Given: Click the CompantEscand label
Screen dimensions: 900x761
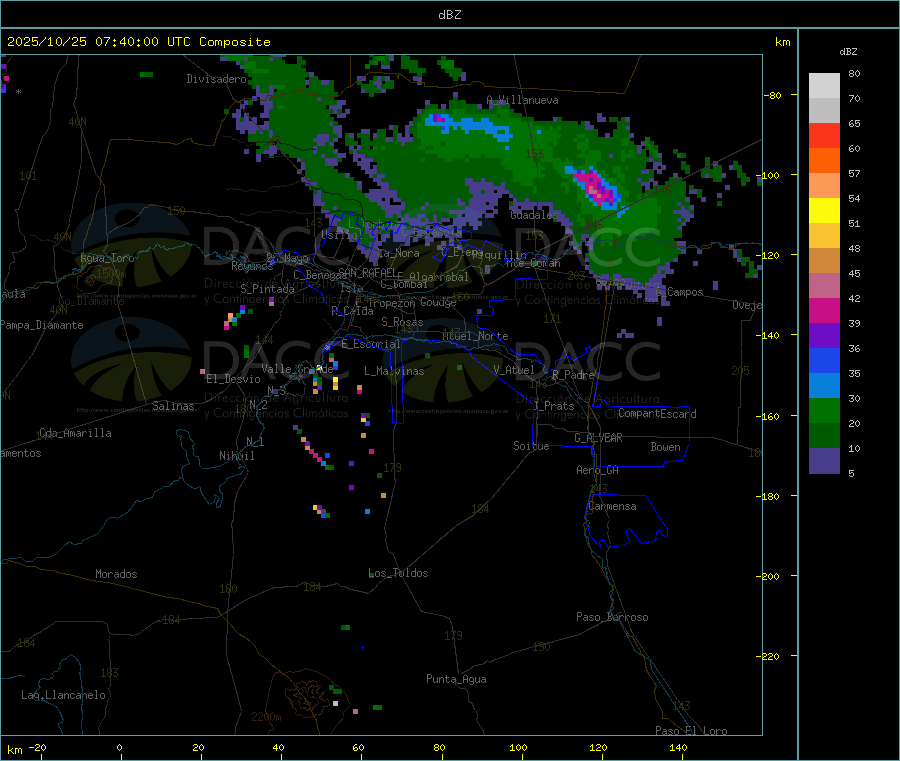Looking at the screenshot, I should (657, 414).
